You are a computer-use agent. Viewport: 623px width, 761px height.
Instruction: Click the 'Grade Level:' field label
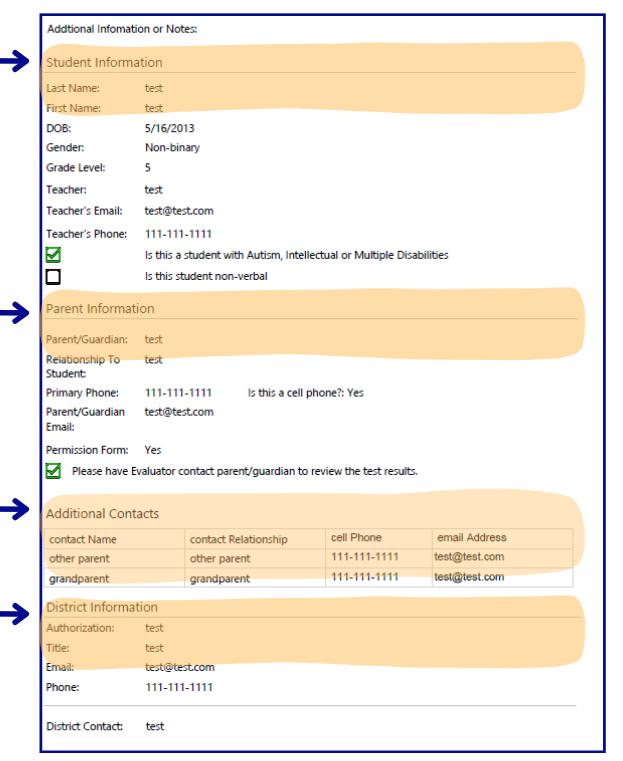[76, 167]
